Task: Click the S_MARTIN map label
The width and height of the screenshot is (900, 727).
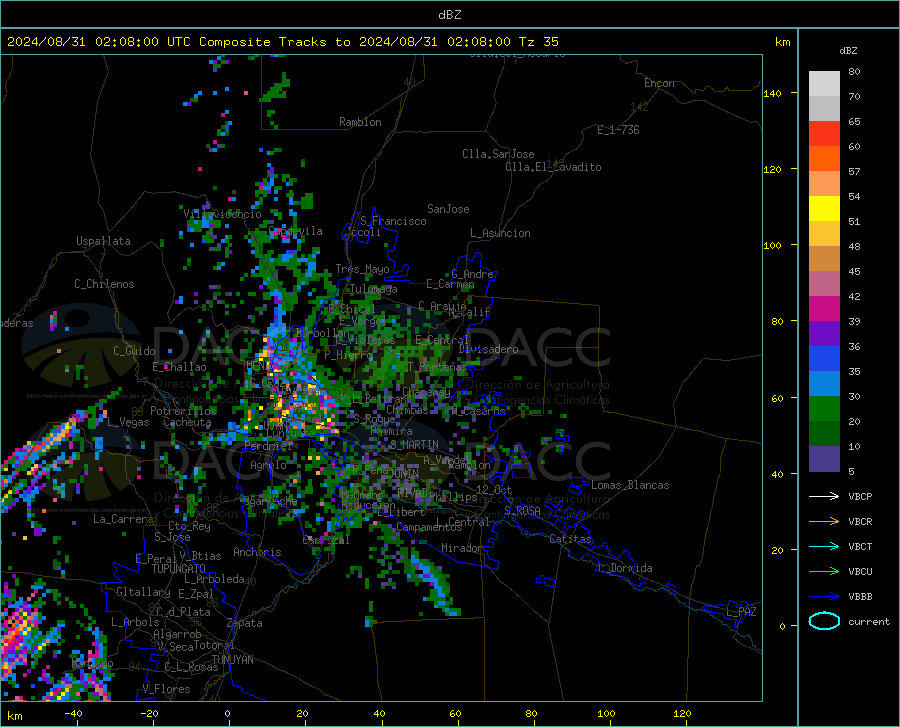Action: 414,445
